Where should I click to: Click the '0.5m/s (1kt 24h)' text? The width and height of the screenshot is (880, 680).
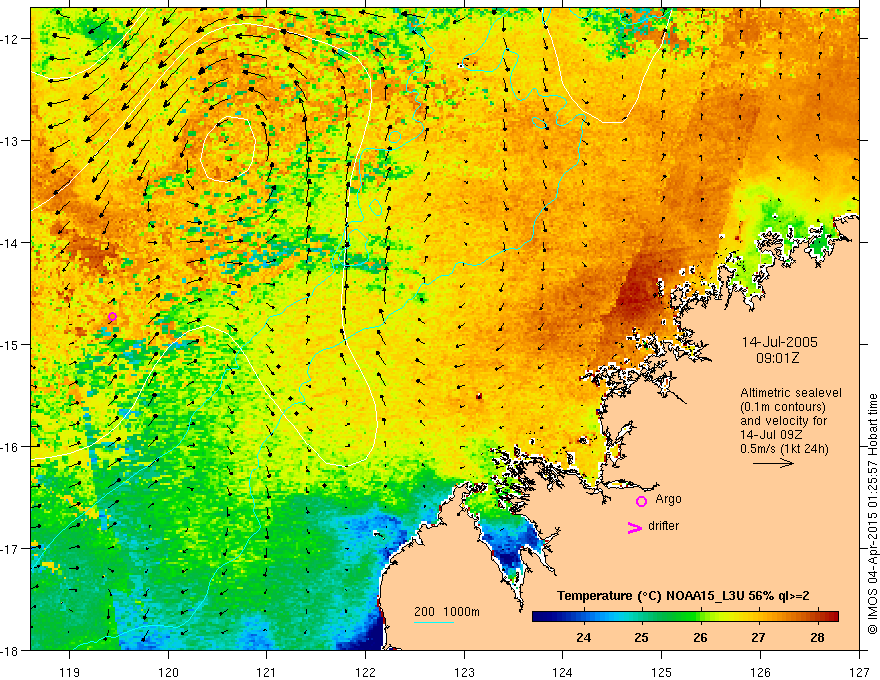(x=784, y=449)
